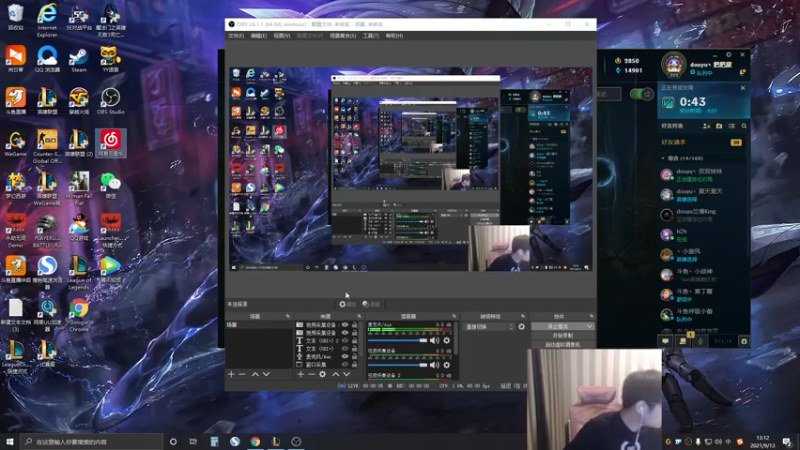Toggle visibility of Mic/Aux source
The height and width of the screenshot is (450, 800).
(345, 357)
